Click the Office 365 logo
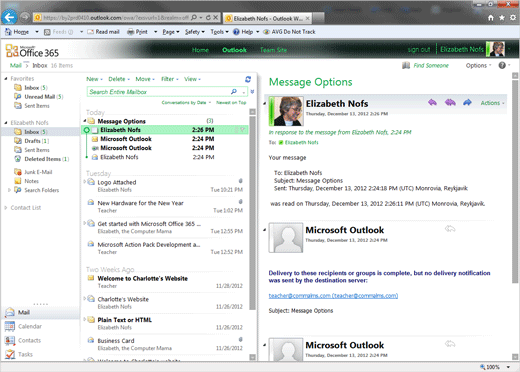 coord(32,51)
